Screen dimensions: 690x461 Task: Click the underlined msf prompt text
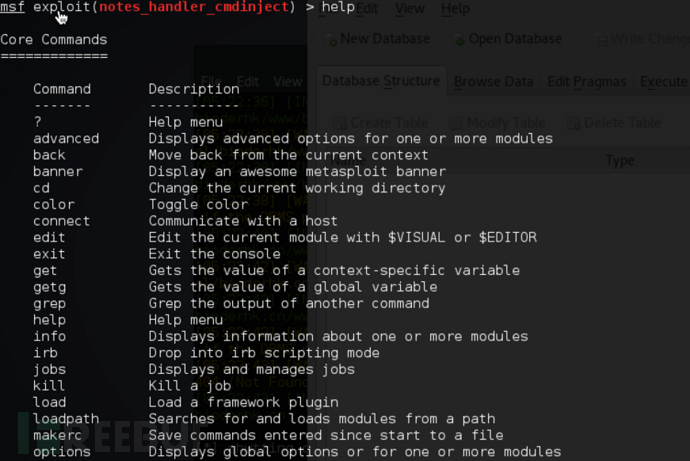pos(12,7)
